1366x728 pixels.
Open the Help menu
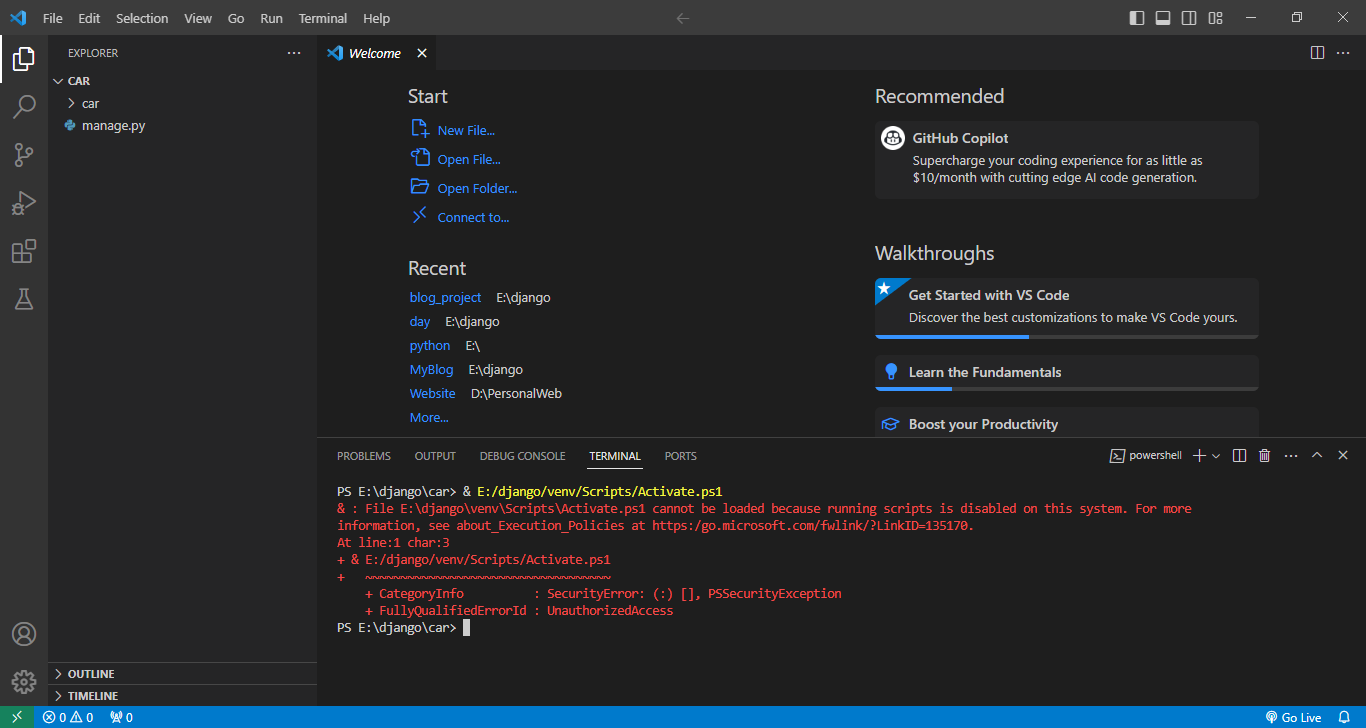coord(377,18)
